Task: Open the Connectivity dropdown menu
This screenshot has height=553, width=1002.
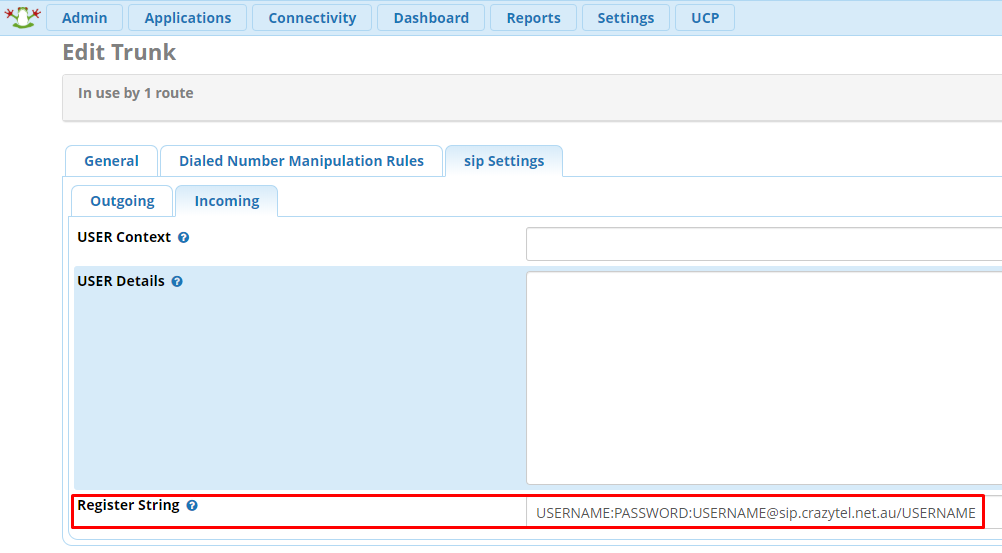Action: point(312,18)
